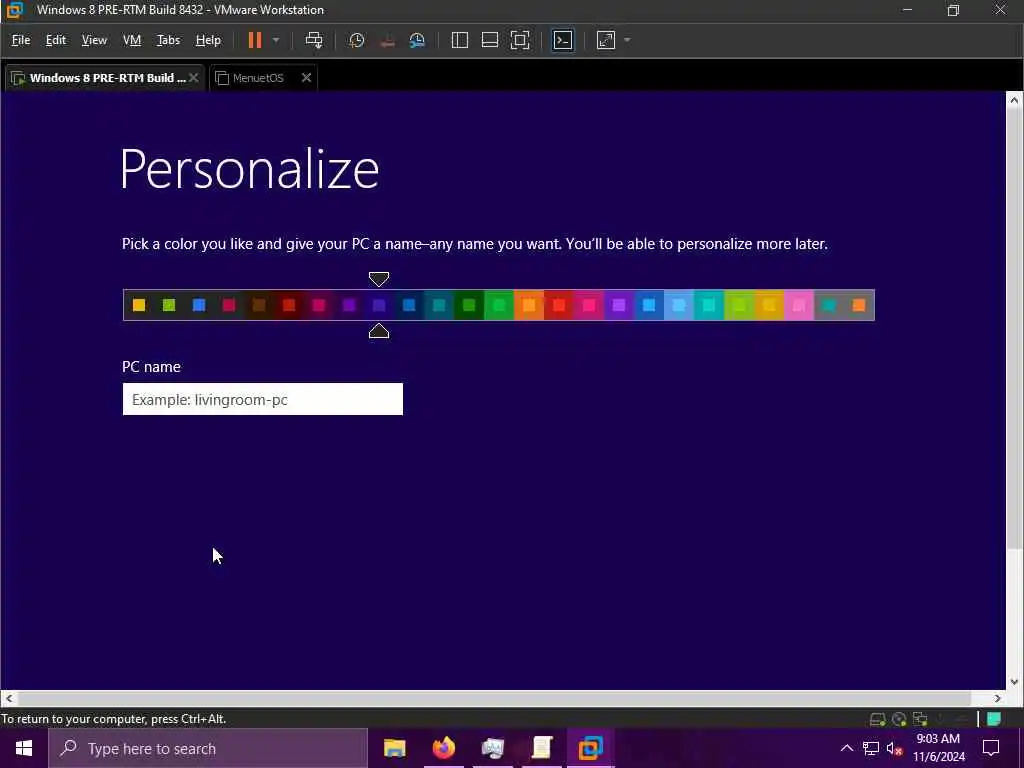
Task: Pause the virtual machine with the orange button
Action: 255,40
